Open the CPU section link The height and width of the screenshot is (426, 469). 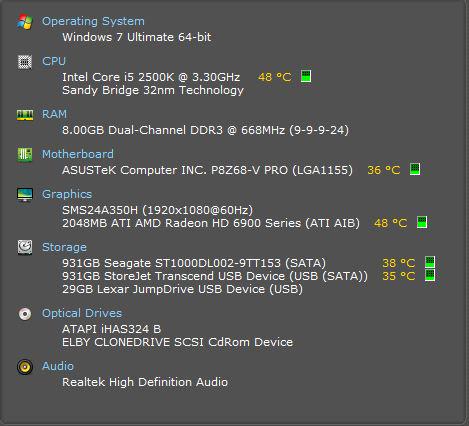(54, 61)
